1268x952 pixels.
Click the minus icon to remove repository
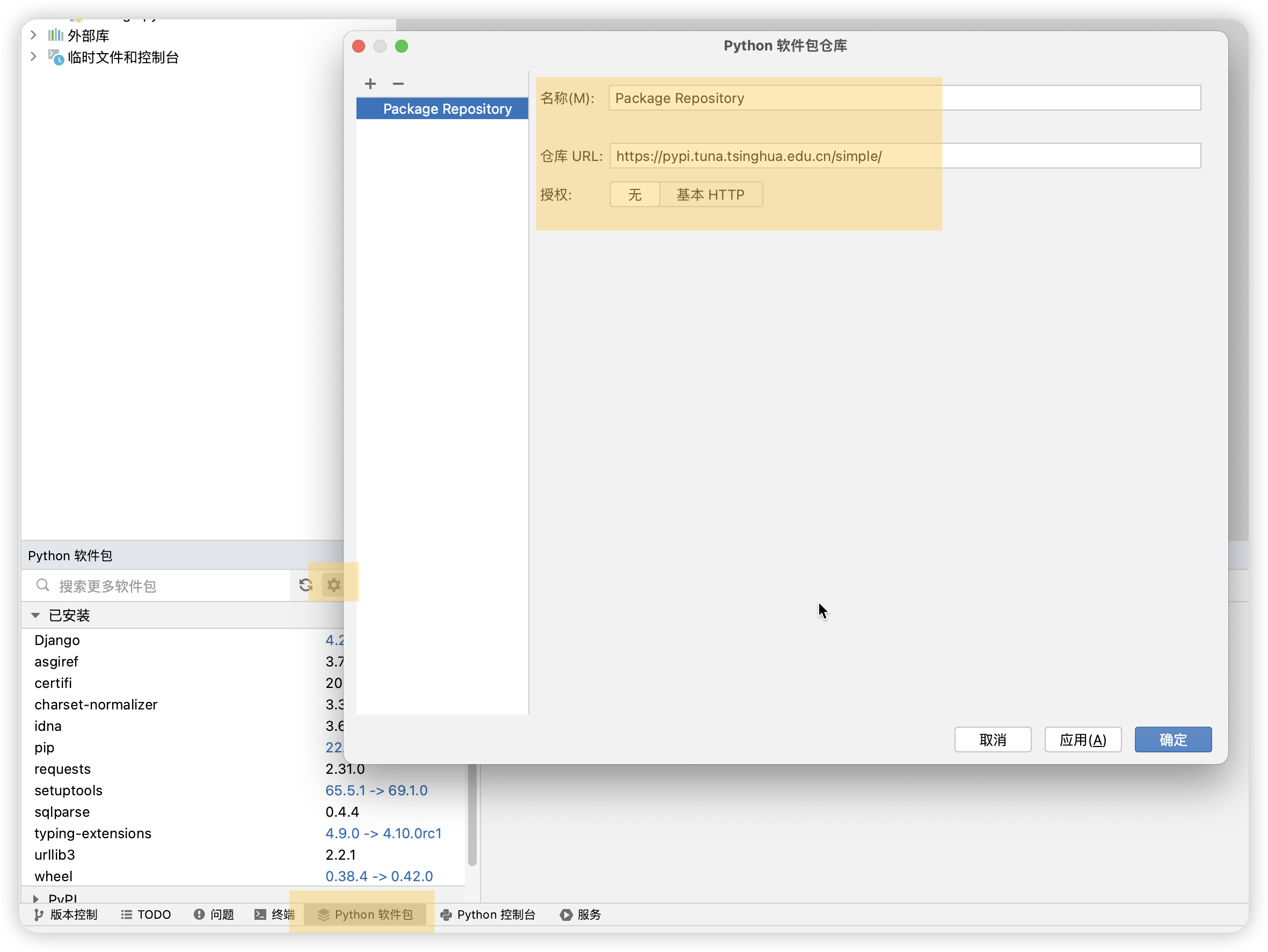point(398,84)
